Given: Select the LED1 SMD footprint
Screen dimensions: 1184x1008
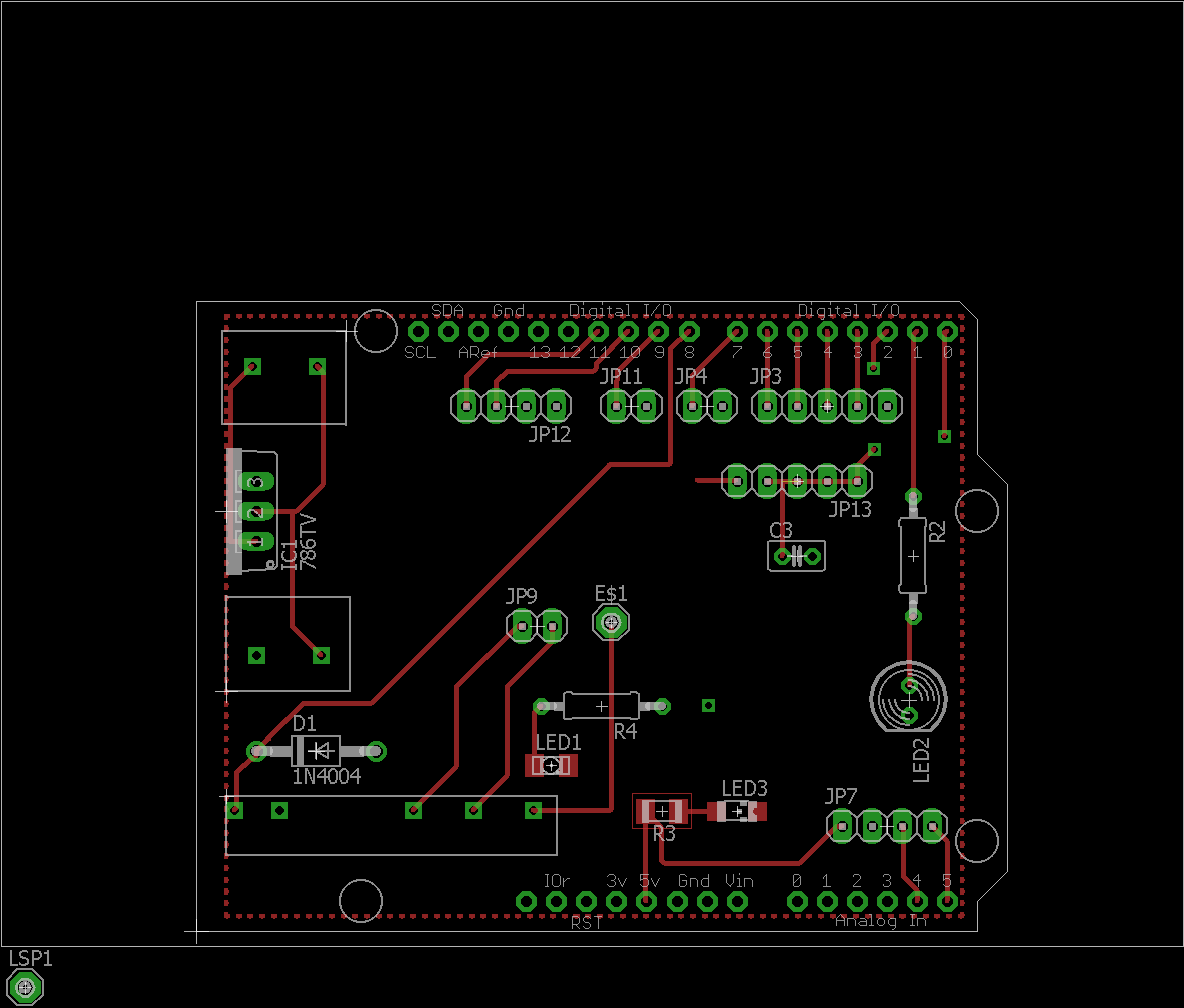Looking at the screenshot, I should click(x=551, y=766).
